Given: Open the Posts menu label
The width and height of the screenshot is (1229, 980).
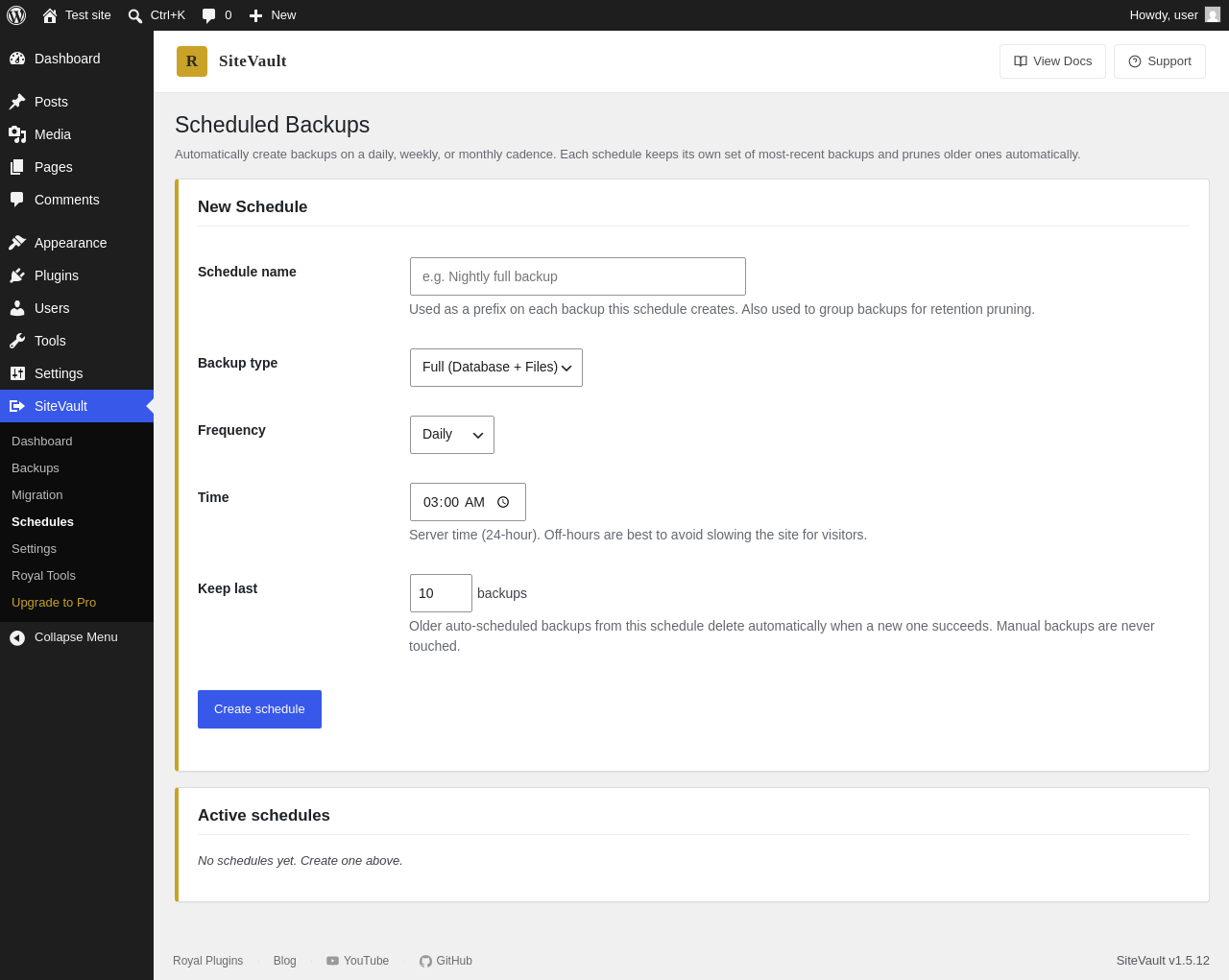Looking at the screenshot, I should point(51,102).
